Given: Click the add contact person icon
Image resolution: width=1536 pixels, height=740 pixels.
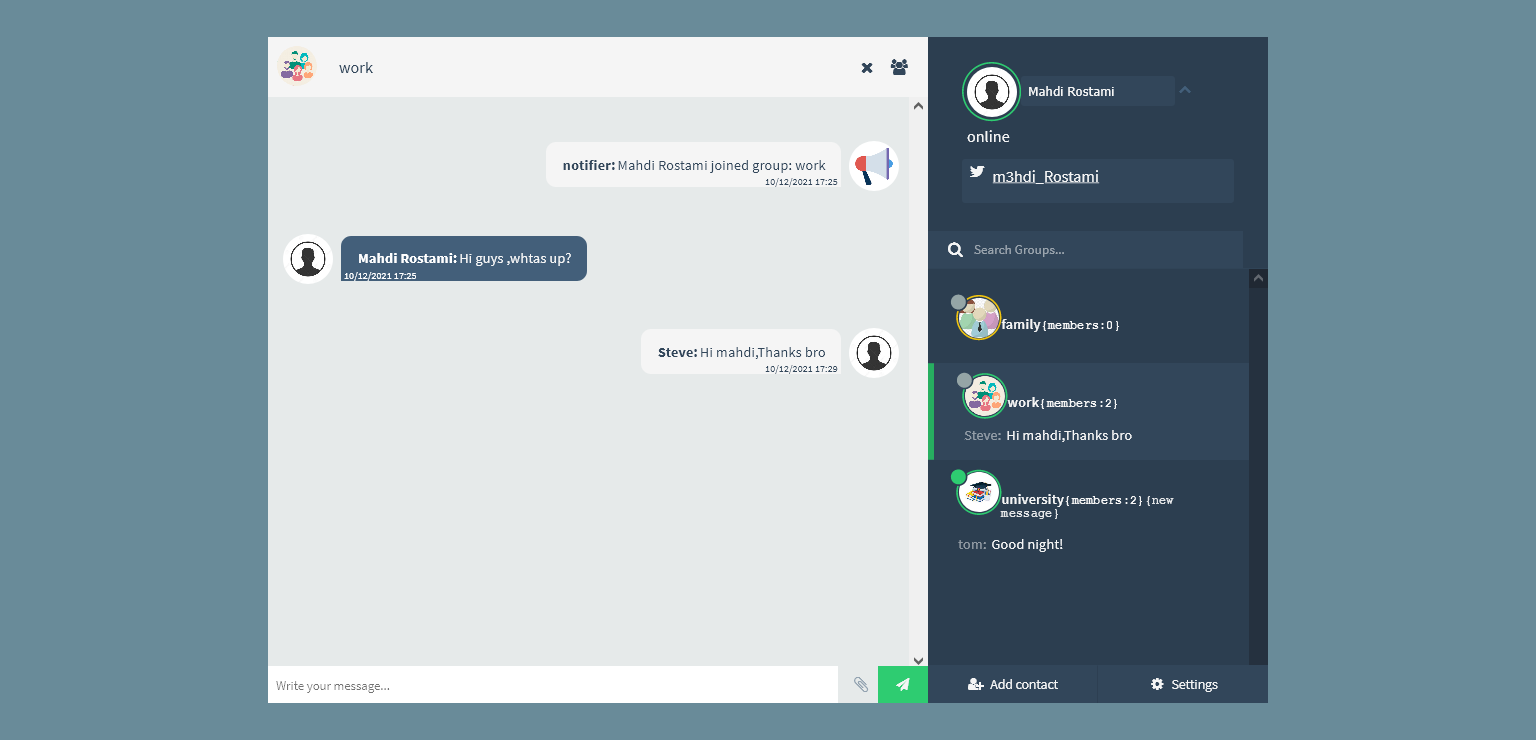Looking at the screenshot, I should [x=976, y=684].
